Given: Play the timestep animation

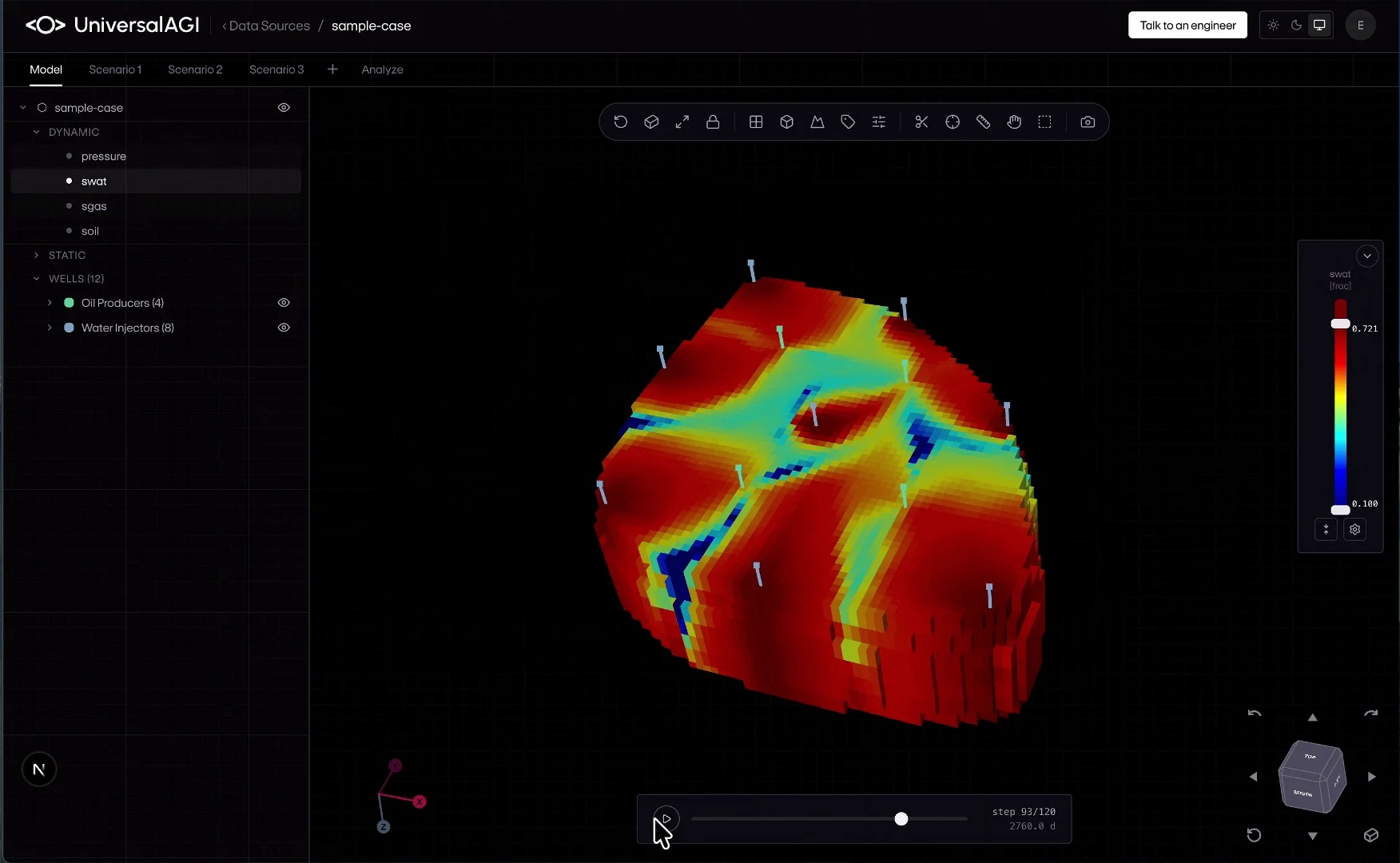Looking at the screenshot, I should coord(666,819).
